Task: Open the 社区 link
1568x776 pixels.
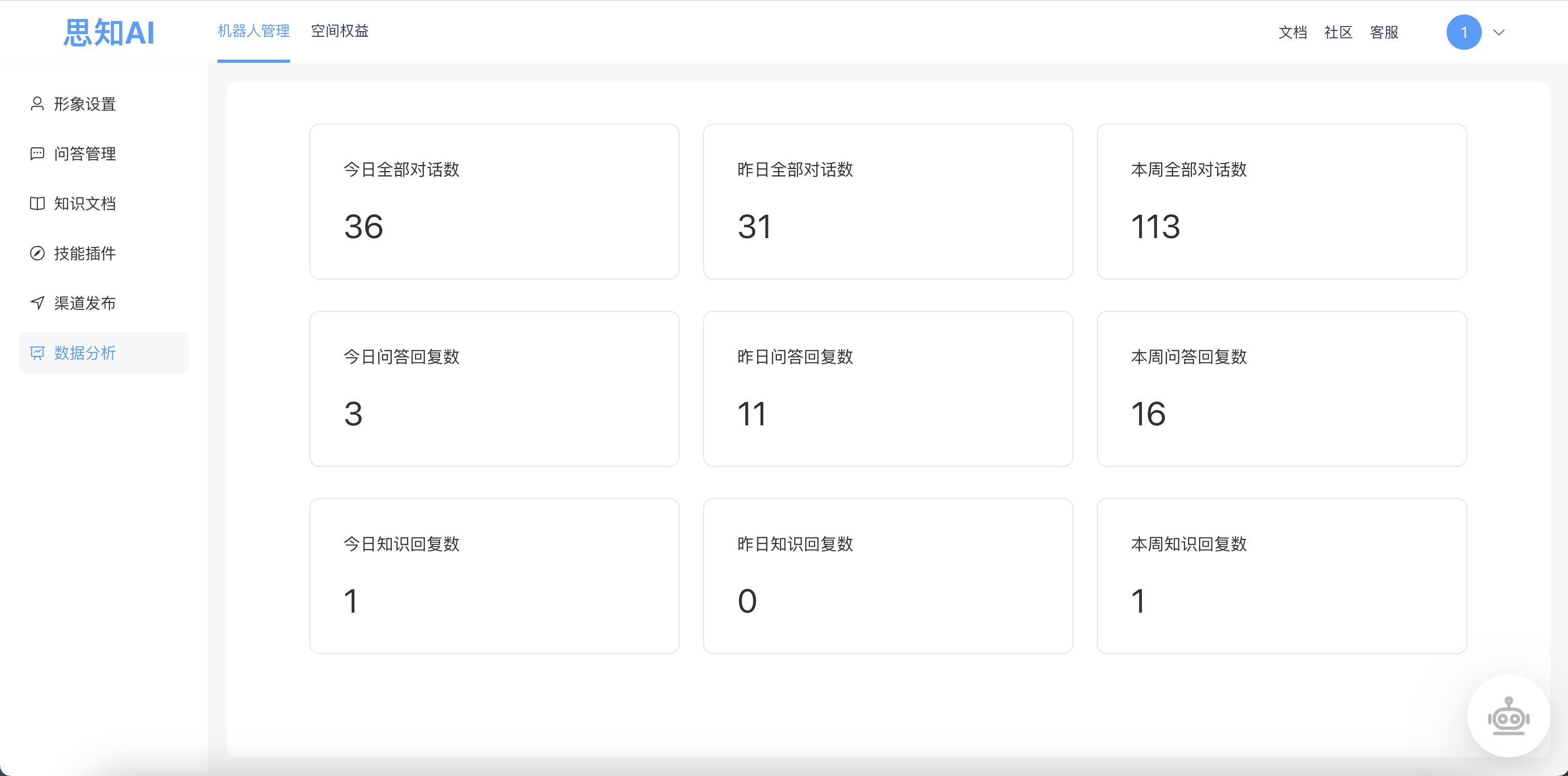Action: [1338, 32]
